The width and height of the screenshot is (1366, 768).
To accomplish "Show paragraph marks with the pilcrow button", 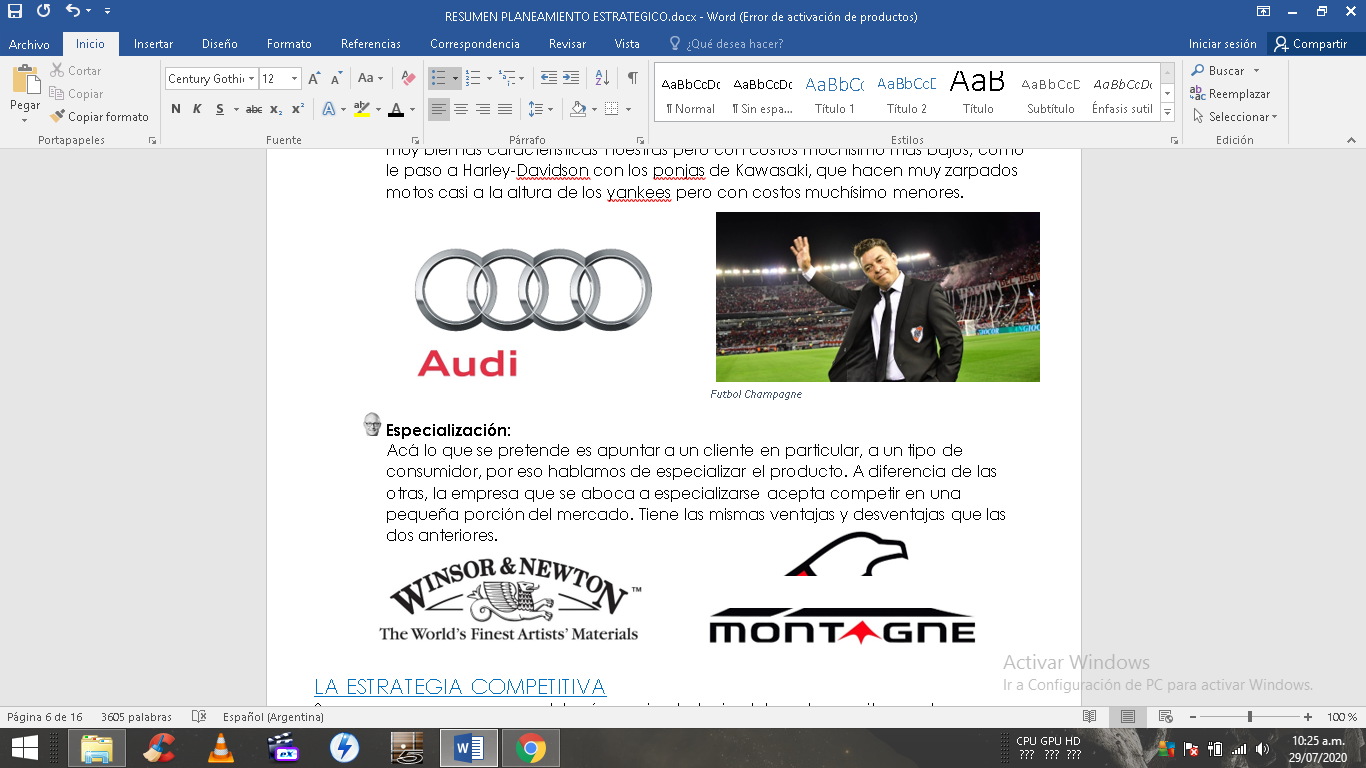I will pyautogui.click(x=632, y=78).
